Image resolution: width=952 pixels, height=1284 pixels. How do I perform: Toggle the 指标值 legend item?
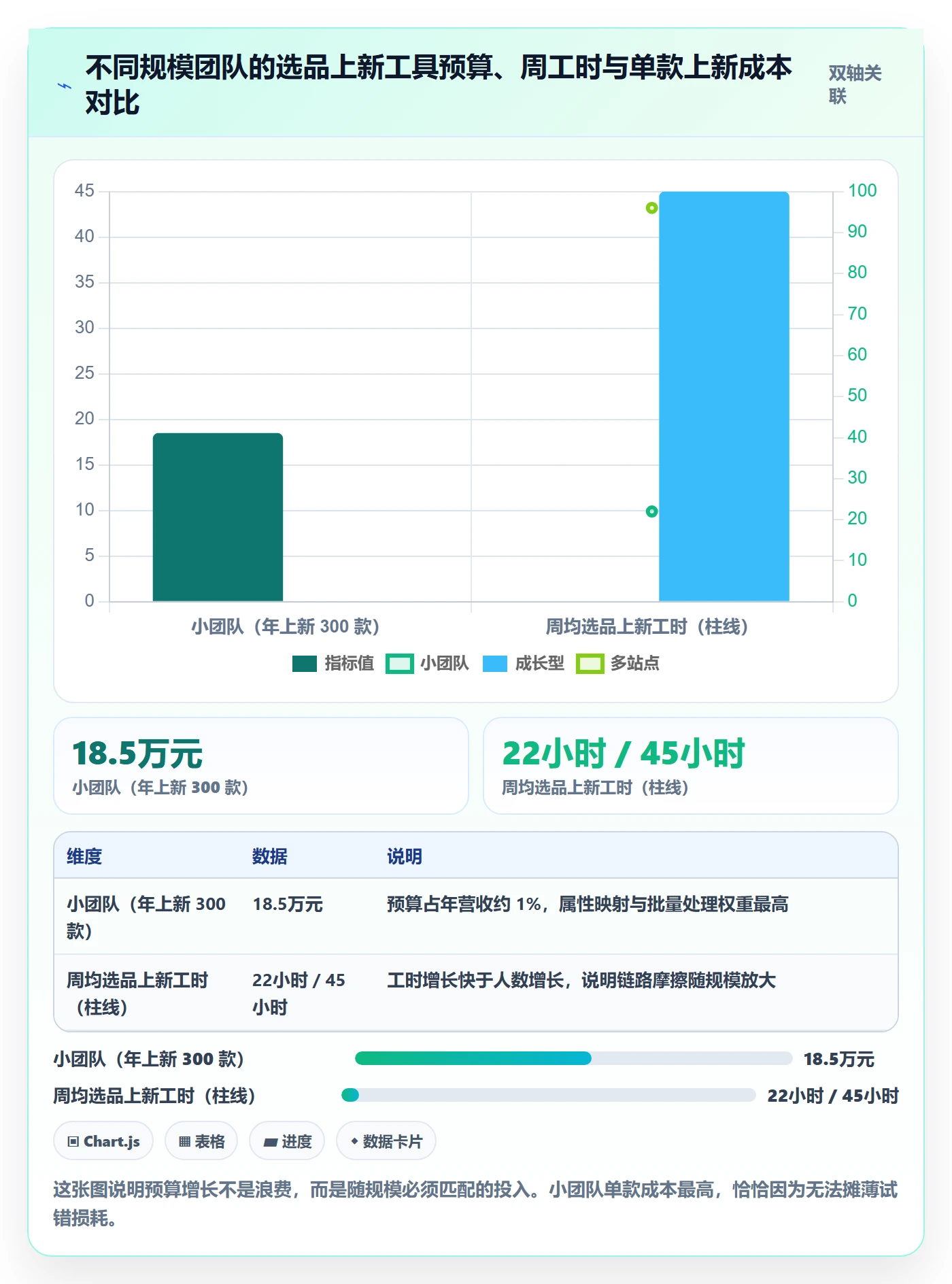coord(333,663)
